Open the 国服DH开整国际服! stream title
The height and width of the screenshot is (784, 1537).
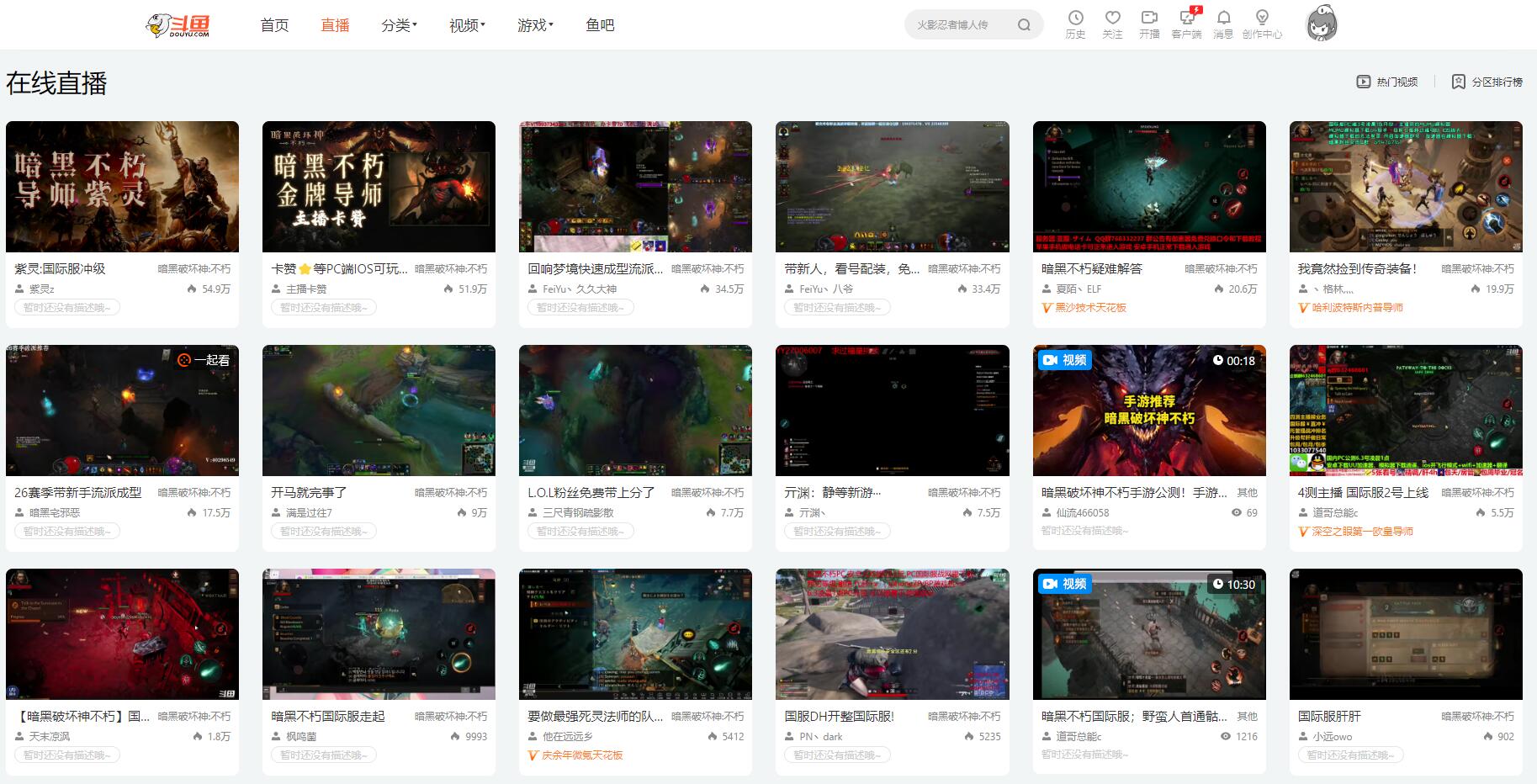click(x=839, y=716)
